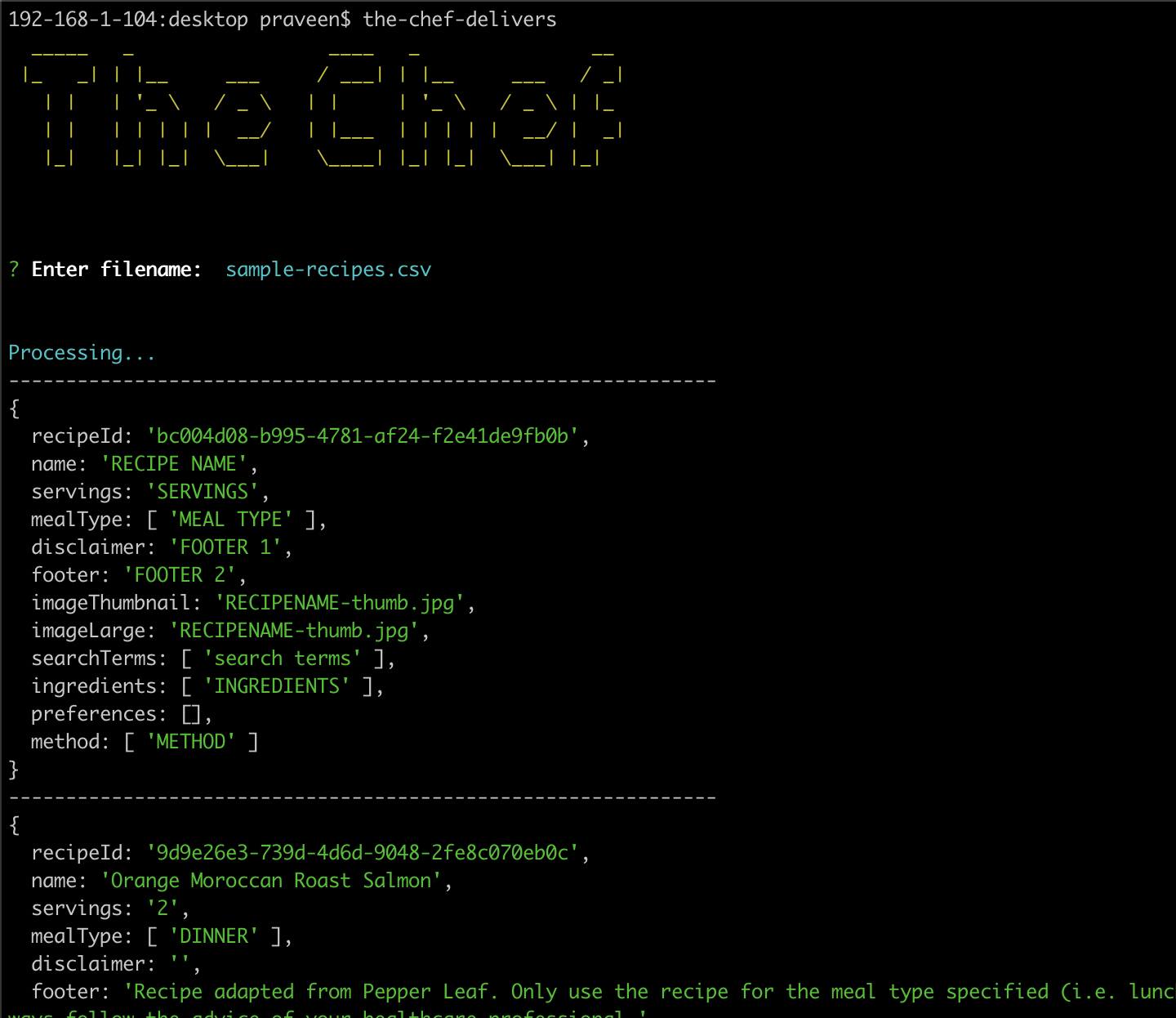Click the value 'SERVINGS'
This screenshot has height=1018, width=1176.
pyautogui.click(x=203, y=492)
